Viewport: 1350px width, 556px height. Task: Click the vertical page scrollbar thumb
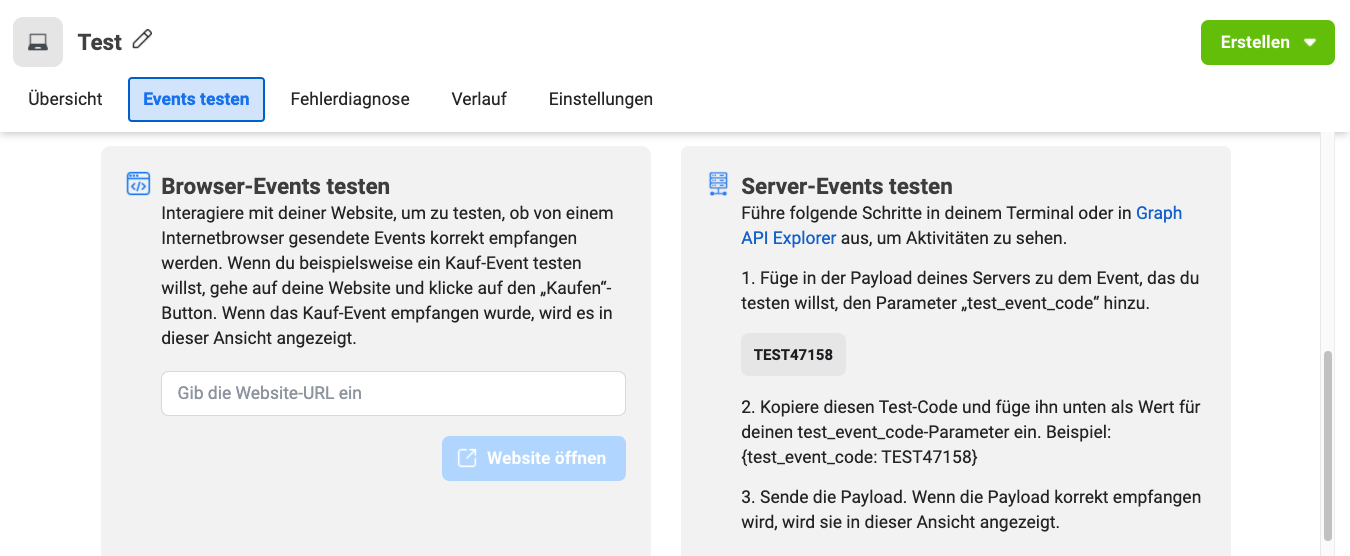(x=1328, y=445)
